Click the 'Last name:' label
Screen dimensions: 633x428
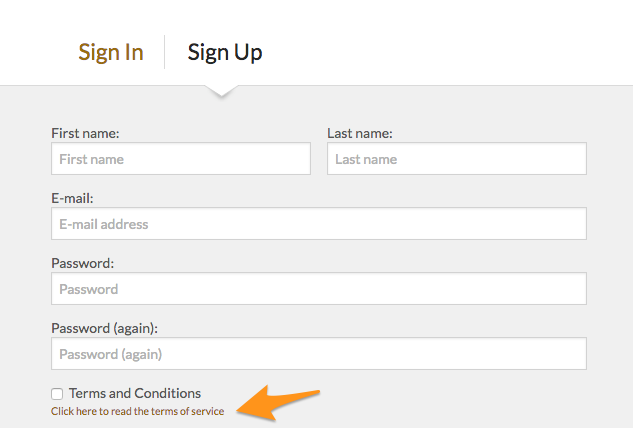(360, 133)
